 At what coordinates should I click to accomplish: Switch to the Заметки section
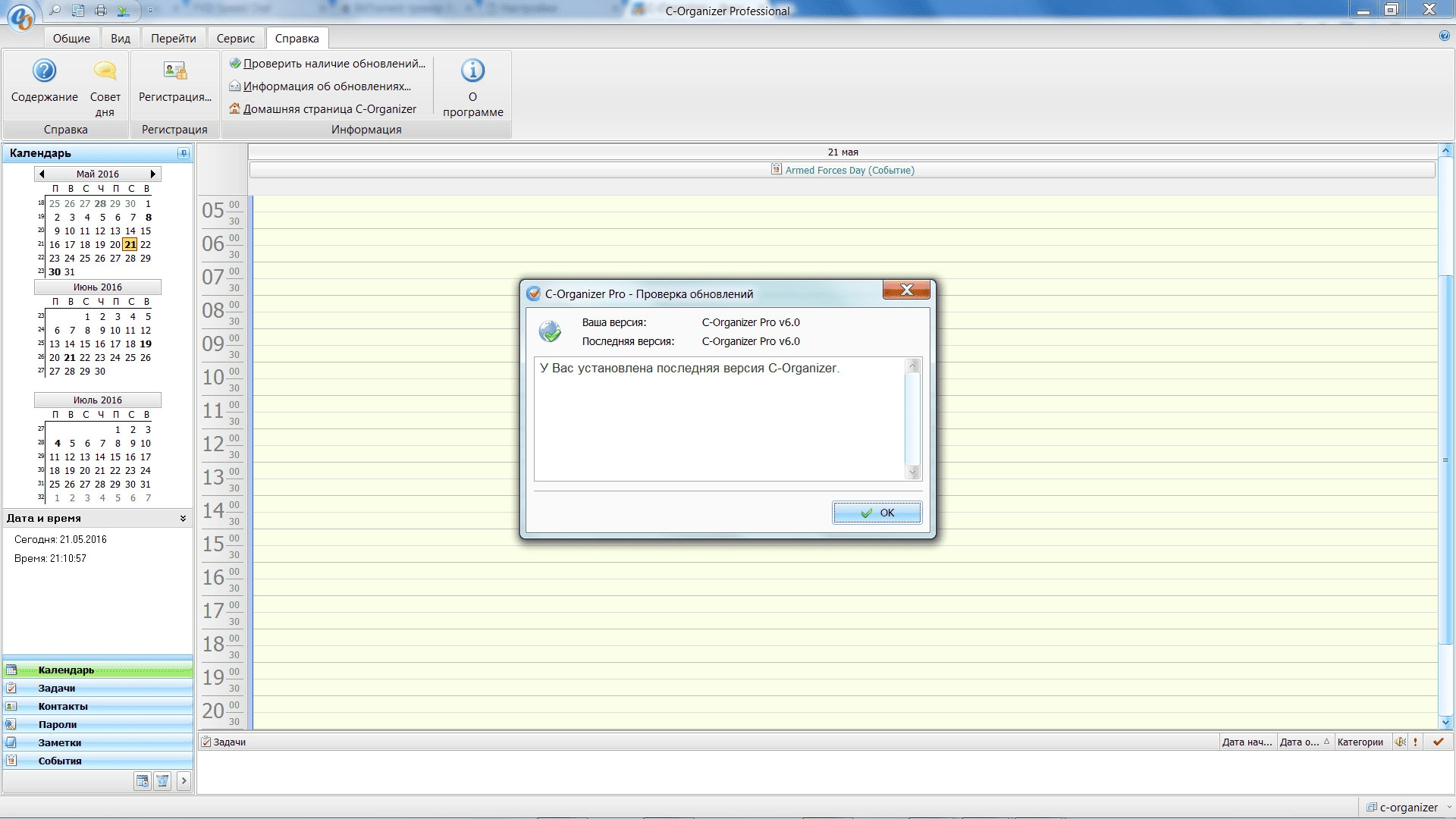98,743
